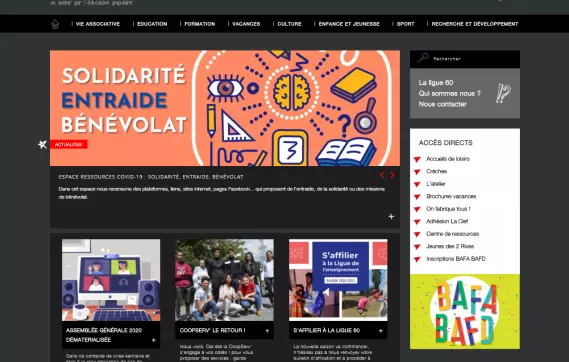Expand Coopserv' le retour plus icon
This screenshot has width=569, height=362.
tap(267, 331)
